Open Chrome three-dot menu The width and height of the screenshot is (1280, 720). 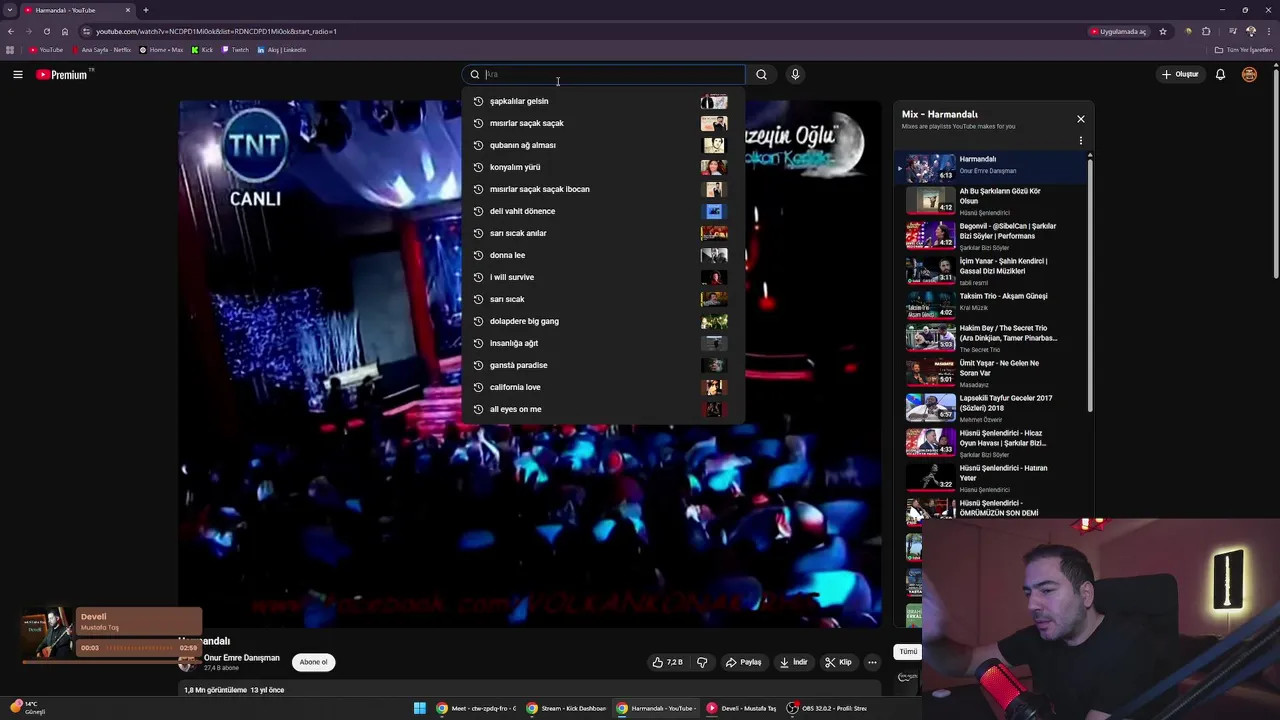1268,31
